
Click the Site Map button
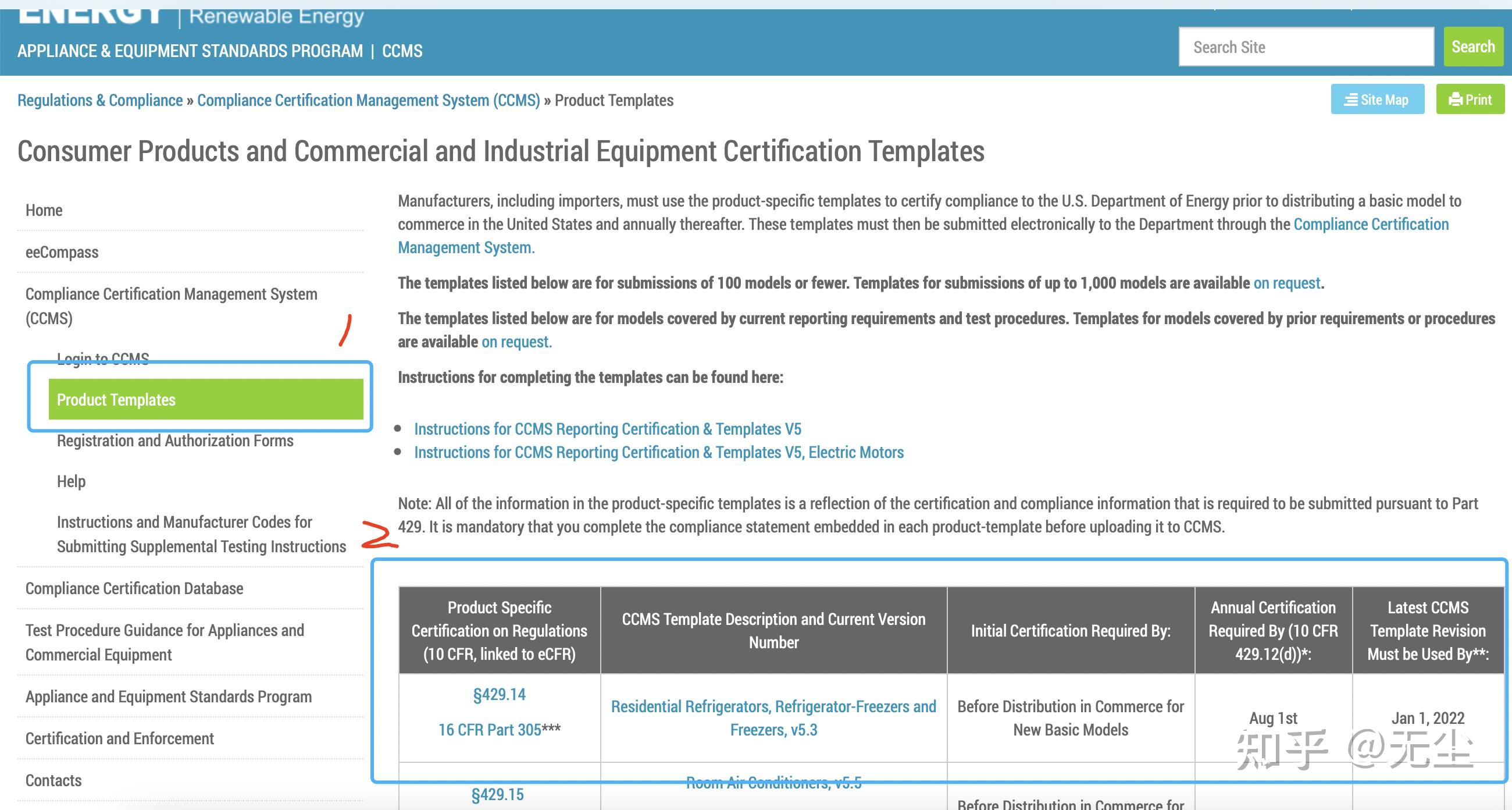point(1377,100)
